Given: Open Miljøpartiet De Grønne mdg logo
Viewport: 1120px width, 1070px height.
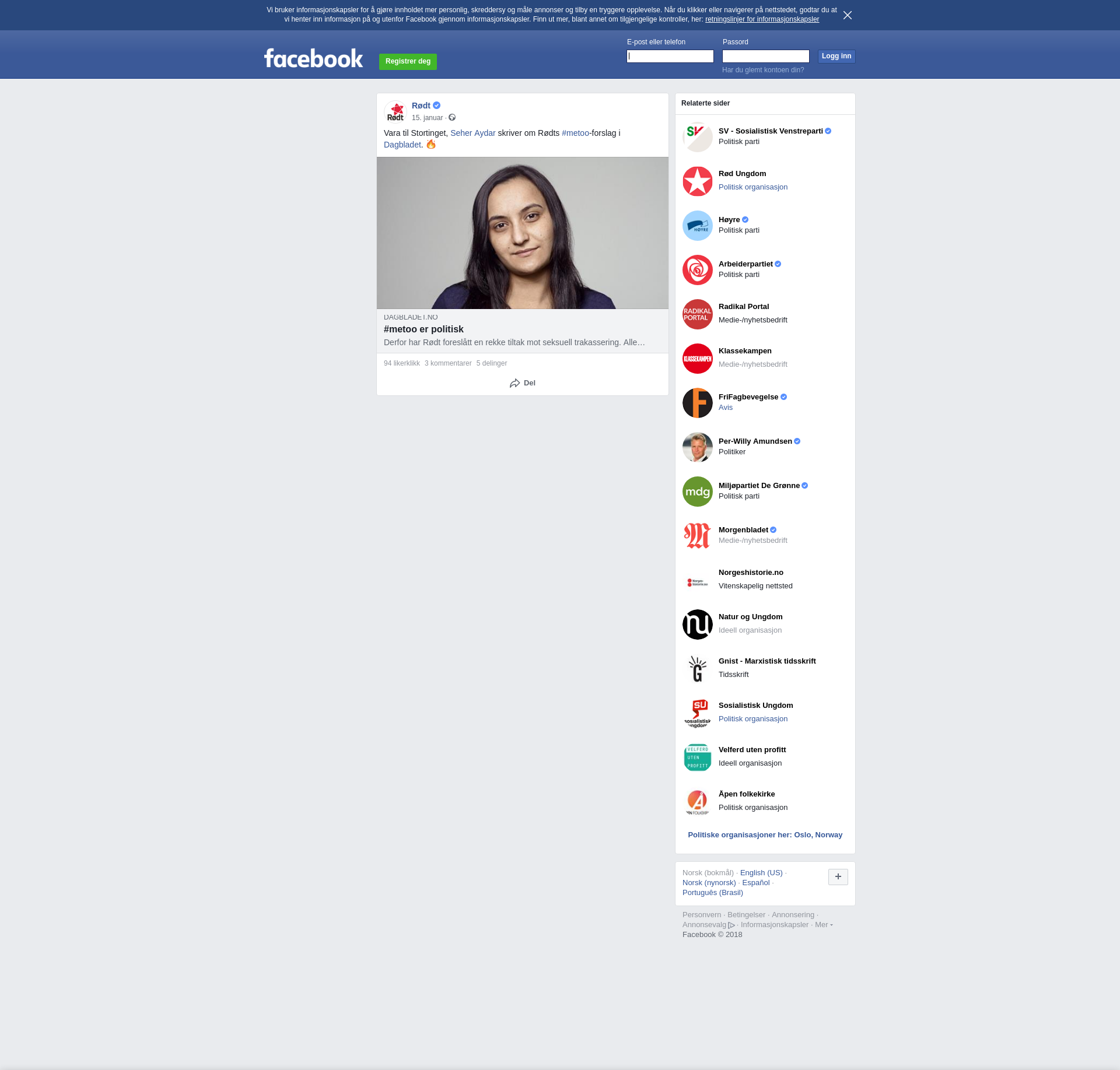Looking at the screenshot, I should coord(698,492).
